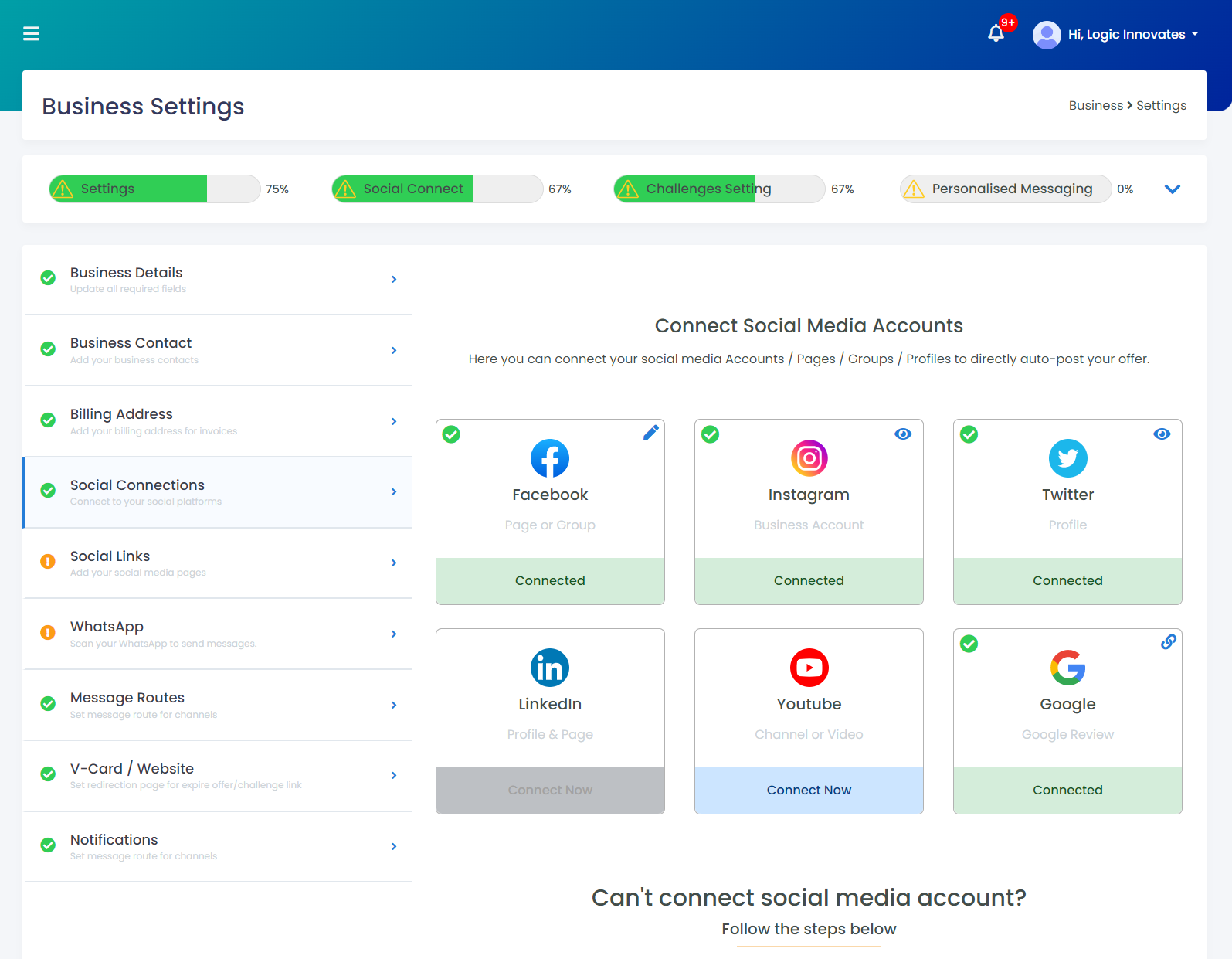The image size is (1232, 959).
Task: Click Billing Address row chevron
Action: (394, 421)
